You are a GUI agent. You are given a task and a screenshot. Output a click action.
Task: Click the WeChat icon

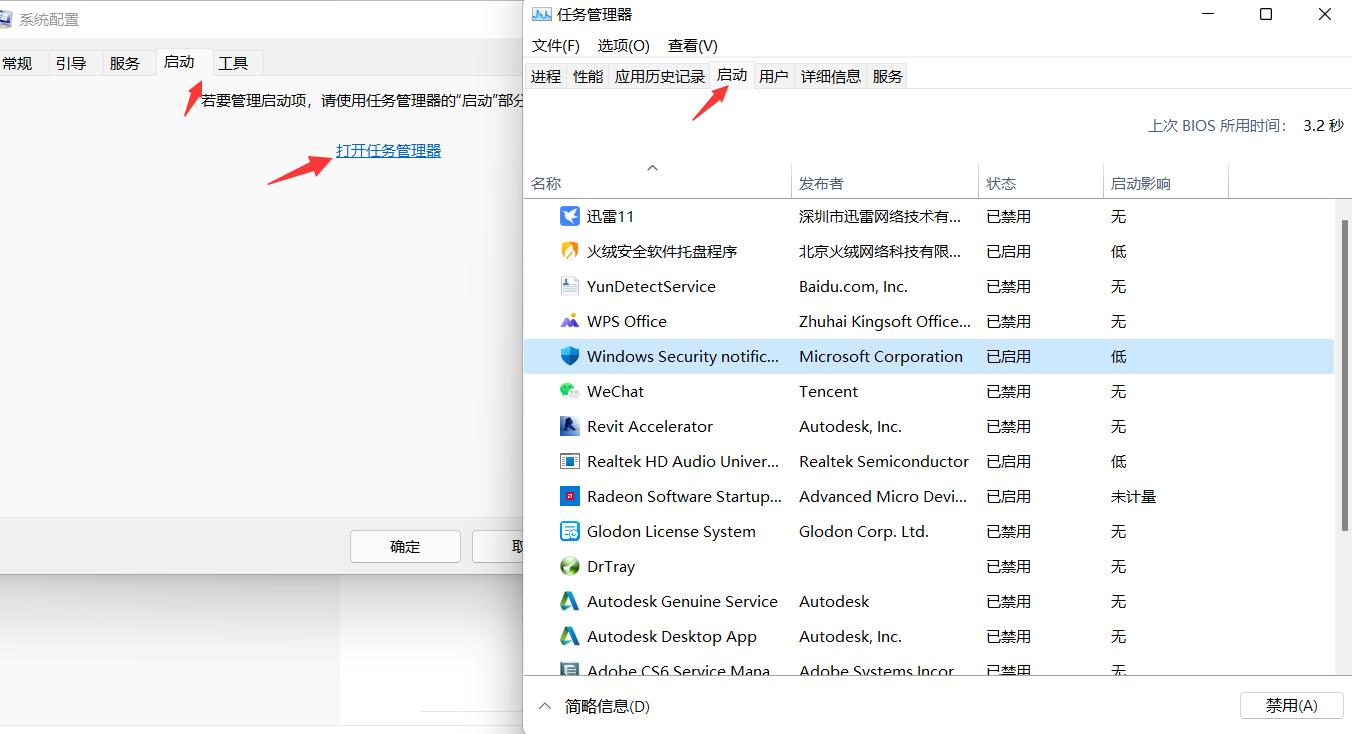coord(570,391)
